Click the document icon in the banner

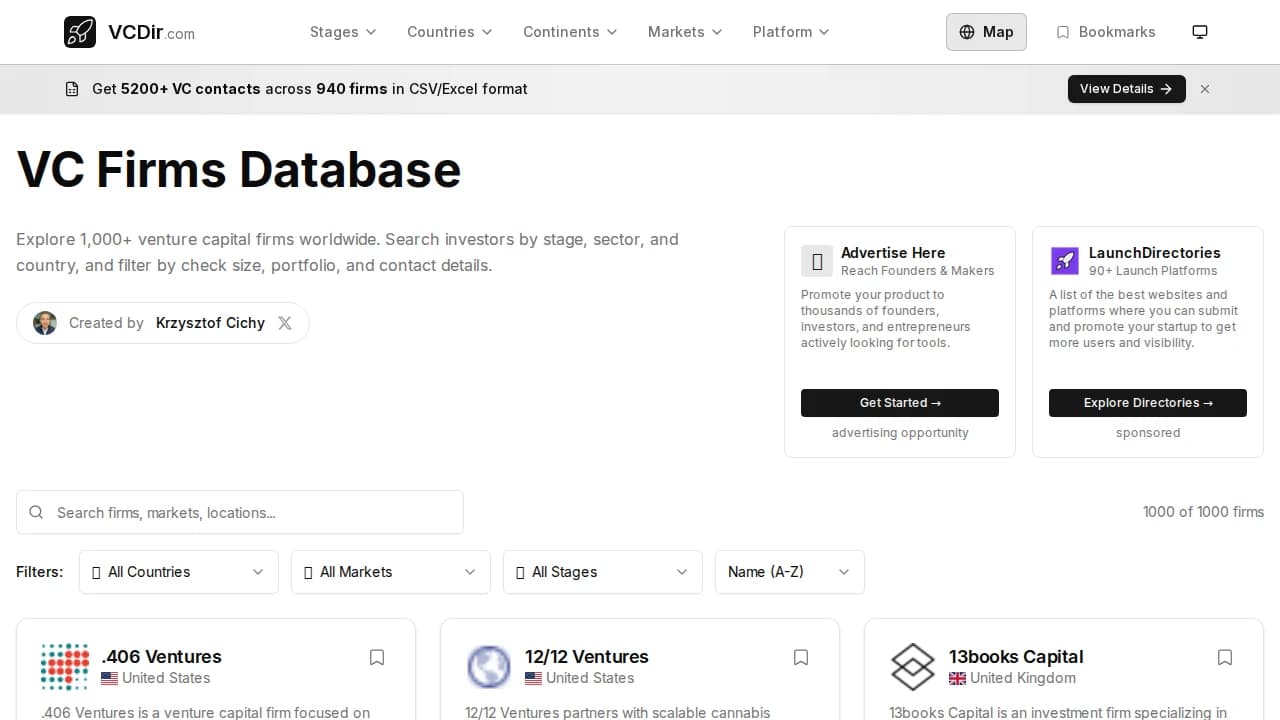tap(71, 88)
